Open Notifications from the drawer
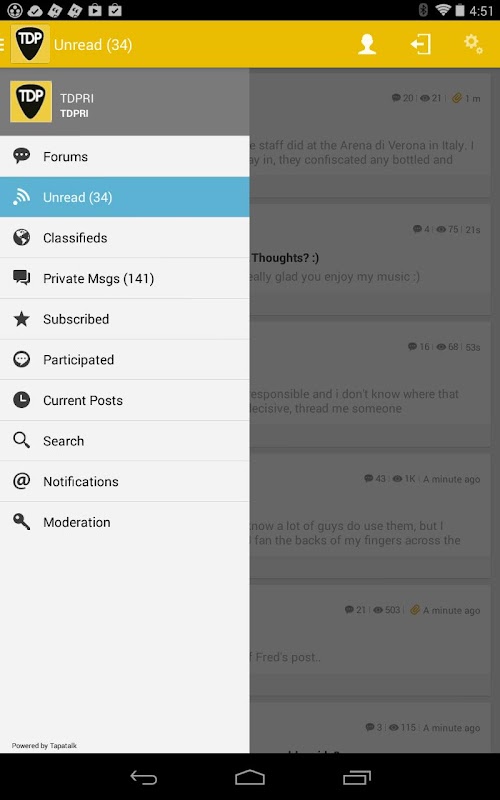The width and height of the screenshot is (500, 800). [x=124, y=482]
